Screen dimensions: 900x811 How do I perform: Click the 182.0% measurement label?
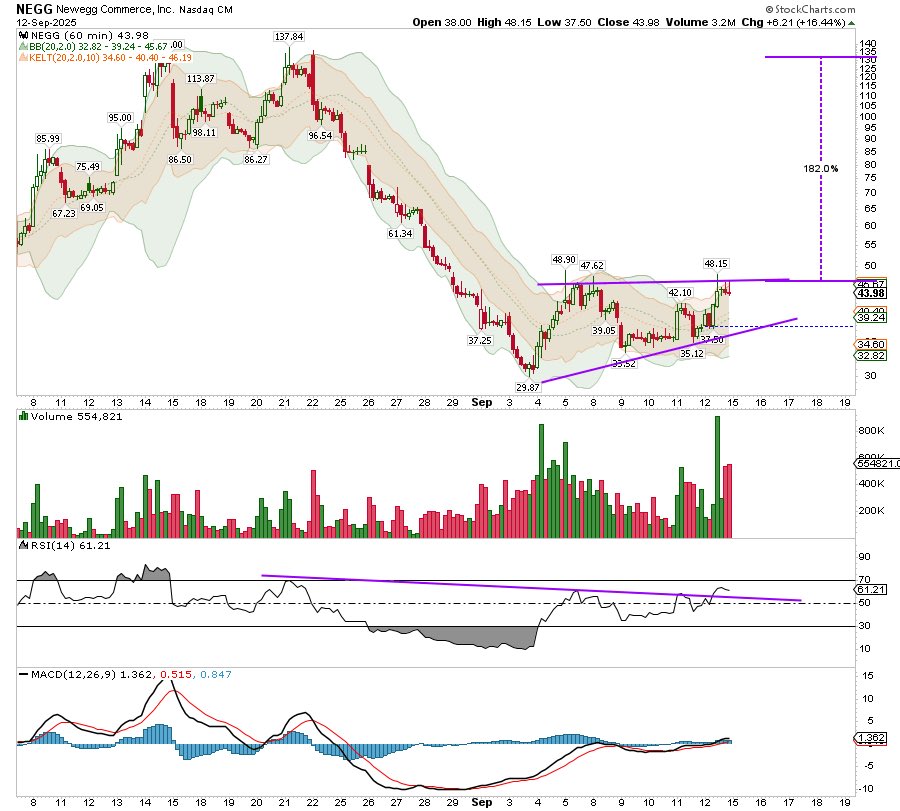(x=821, y=169)
